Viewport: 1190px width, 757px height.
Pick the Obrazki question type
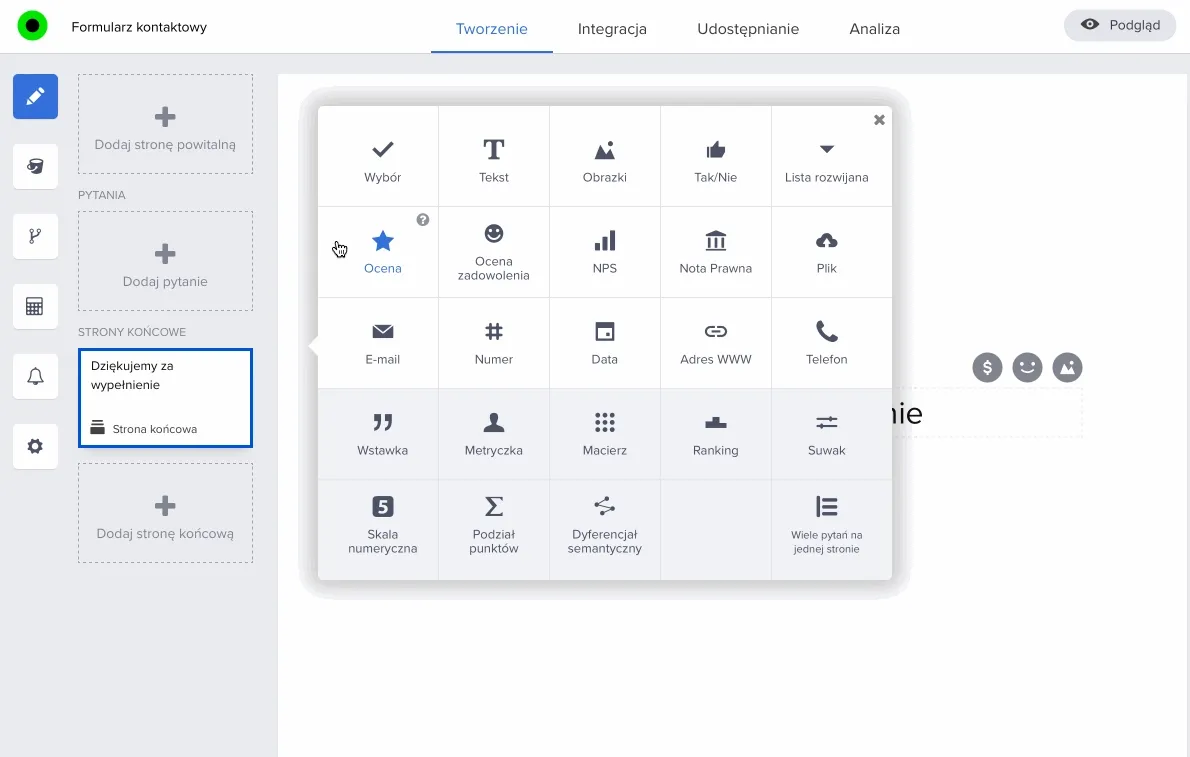tap(604, 156)
